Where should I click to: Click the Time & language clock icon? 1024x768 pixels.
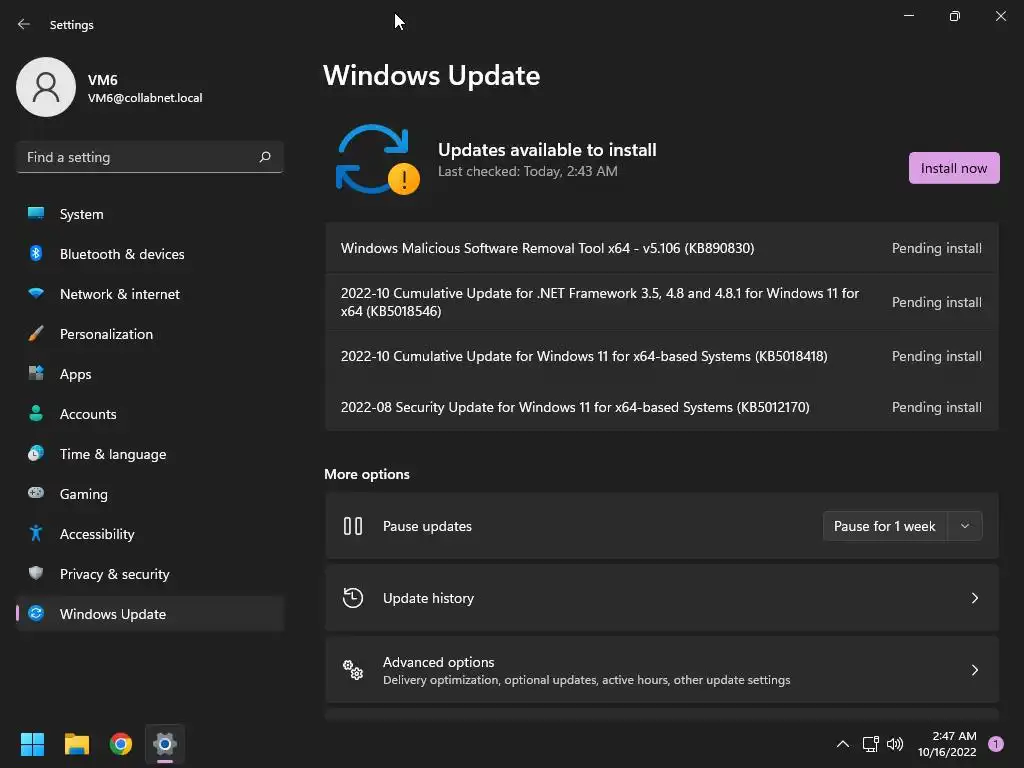36,454
